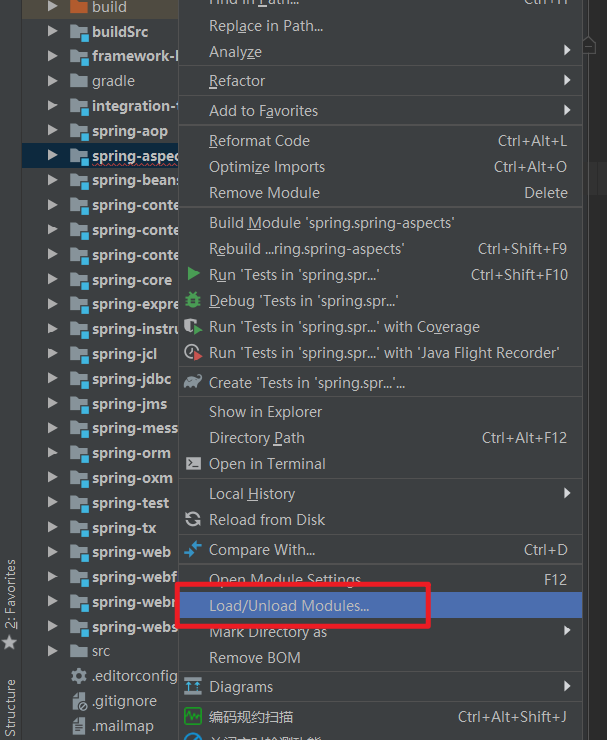Click the buildSrc module folder icon
This screenshot has width=607, height=740.
tap(79, 32)
